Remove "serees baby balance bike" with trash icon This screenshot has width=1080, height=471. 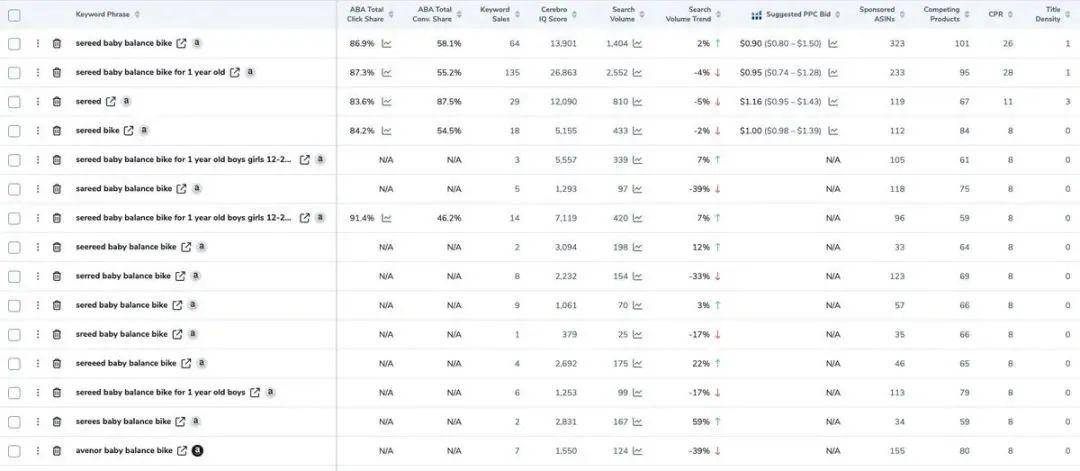[57, 422]
